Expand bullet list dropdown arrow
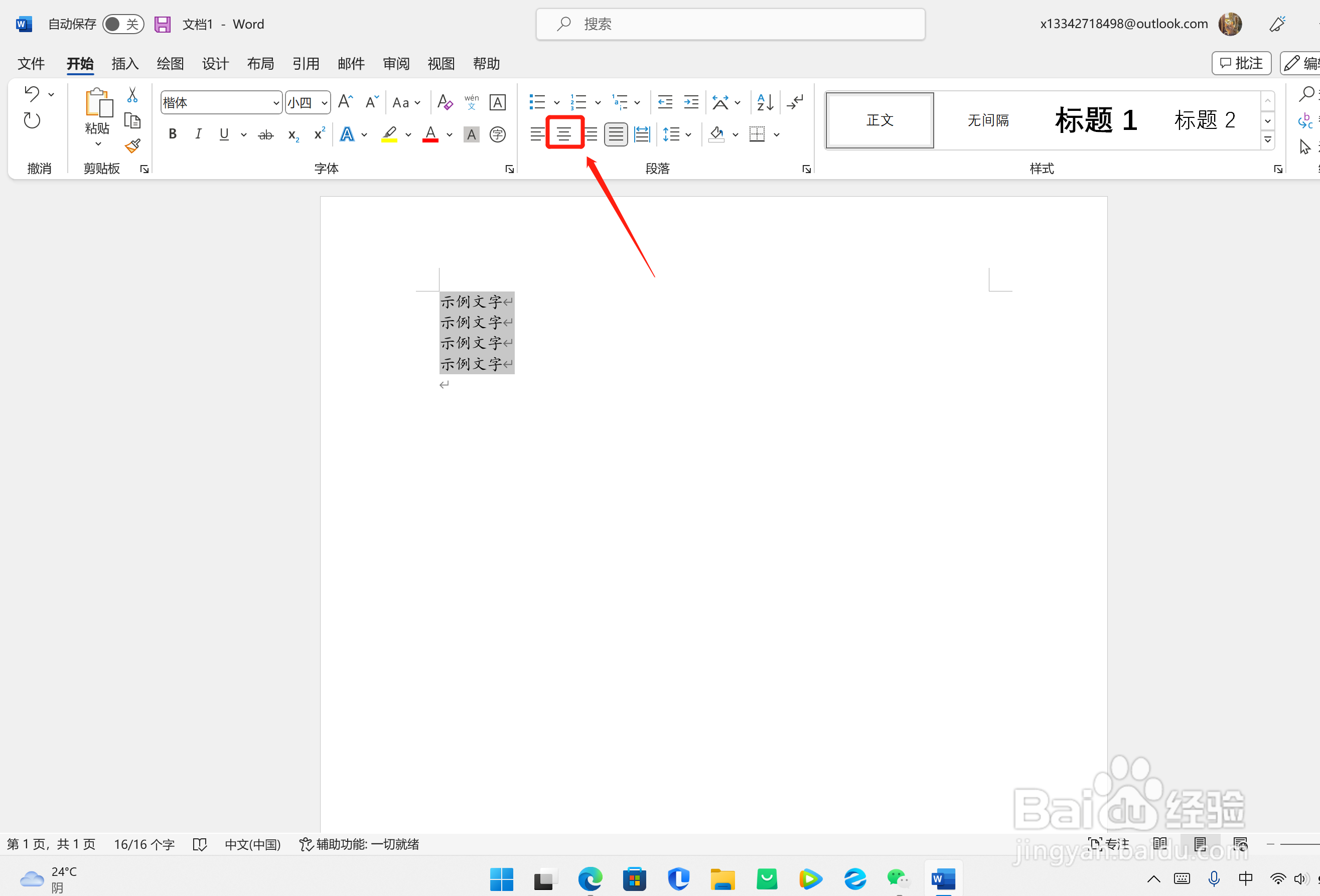This screenshot has width=1320, height=896. coord(556,103)
